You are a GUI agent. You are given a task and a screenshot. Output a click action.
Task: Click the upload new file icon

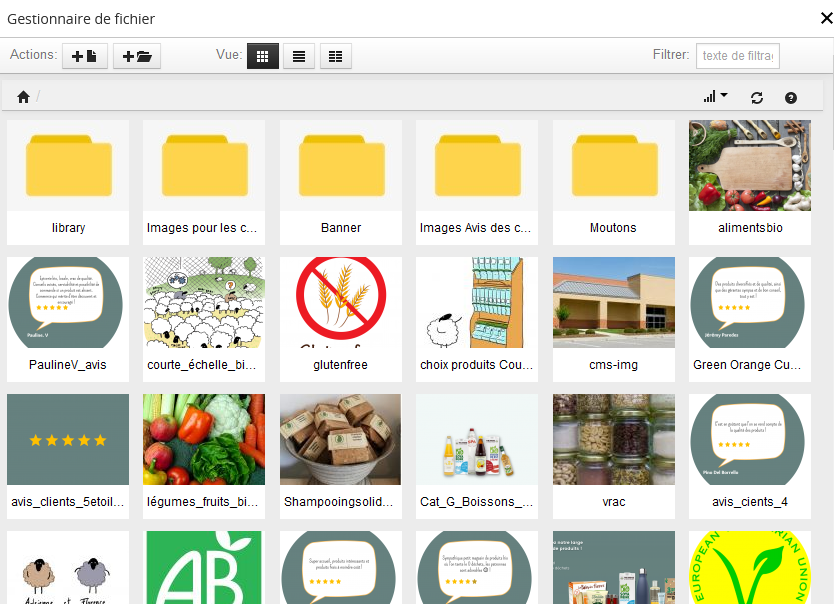click(85, 56)
